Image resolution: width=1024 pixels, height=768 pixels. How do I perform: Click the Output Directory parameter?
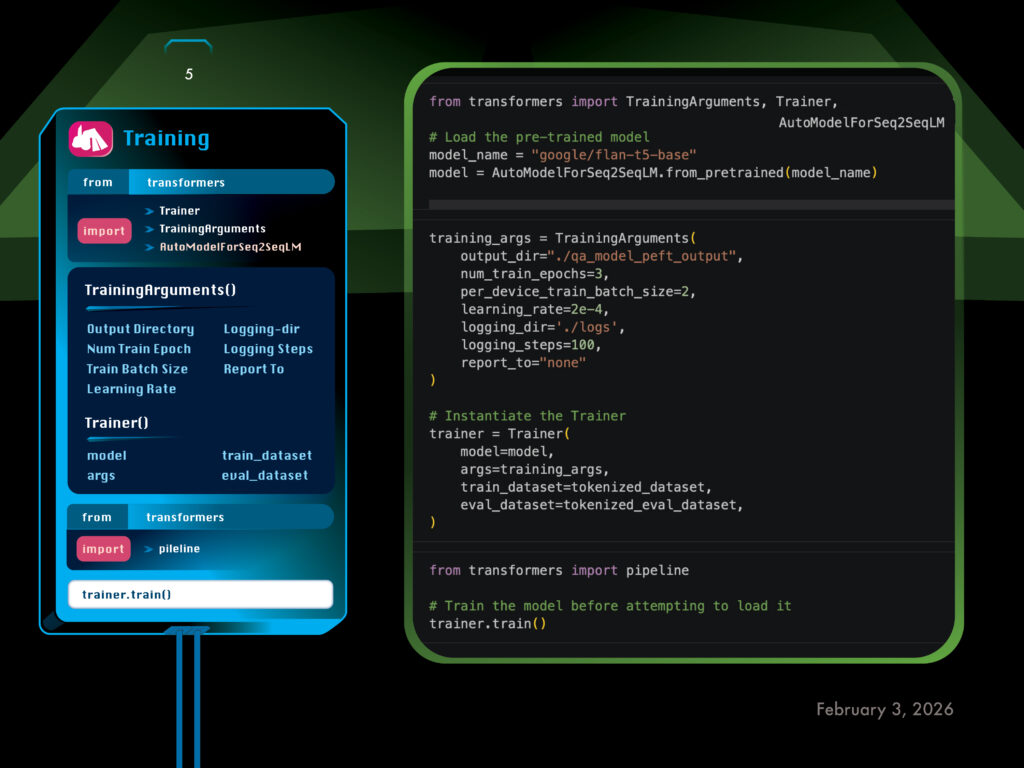pyautogui.click(x=140, y=329)
